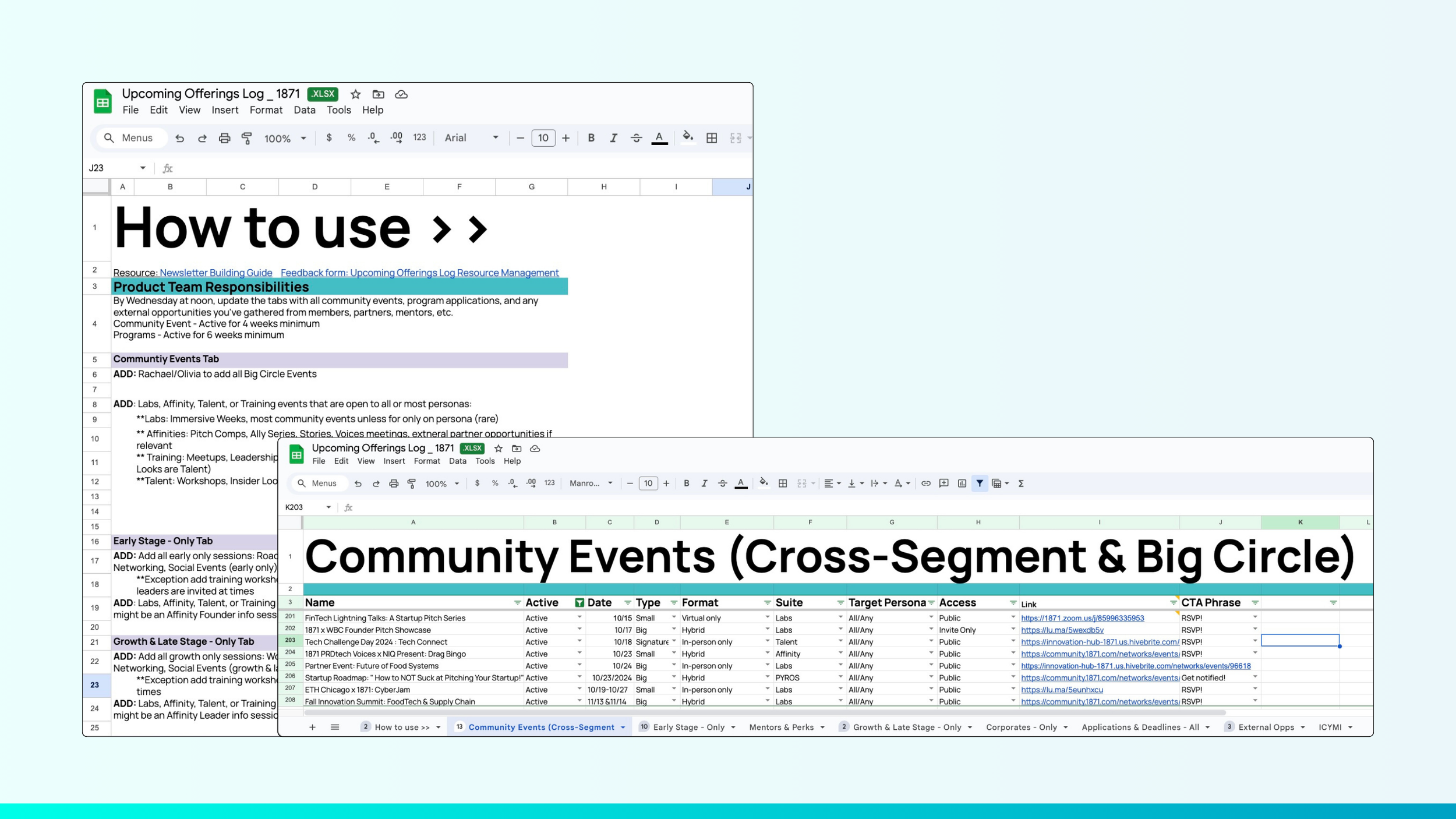Toggle bold in How to use window
The height and width of the screenshot is (819, 1456).
pos(591,138)
